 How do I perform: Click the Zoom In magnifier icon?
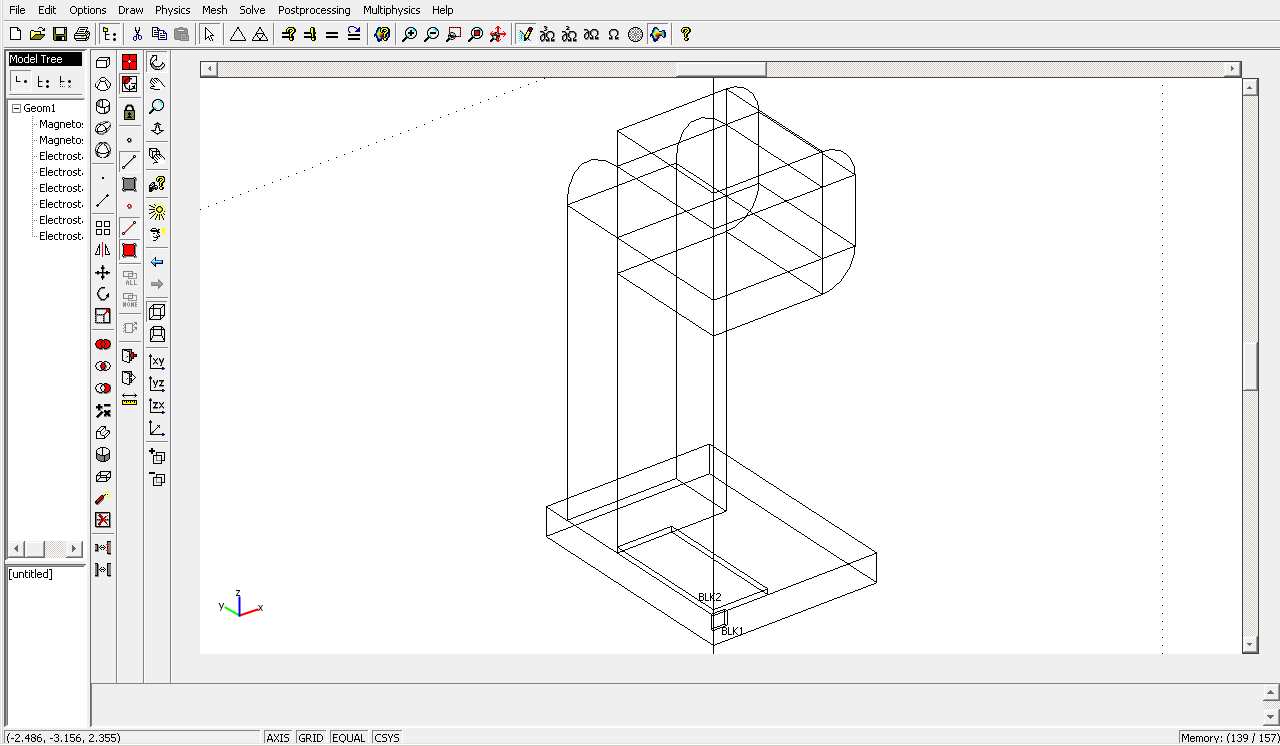click(x=410, y=34)
